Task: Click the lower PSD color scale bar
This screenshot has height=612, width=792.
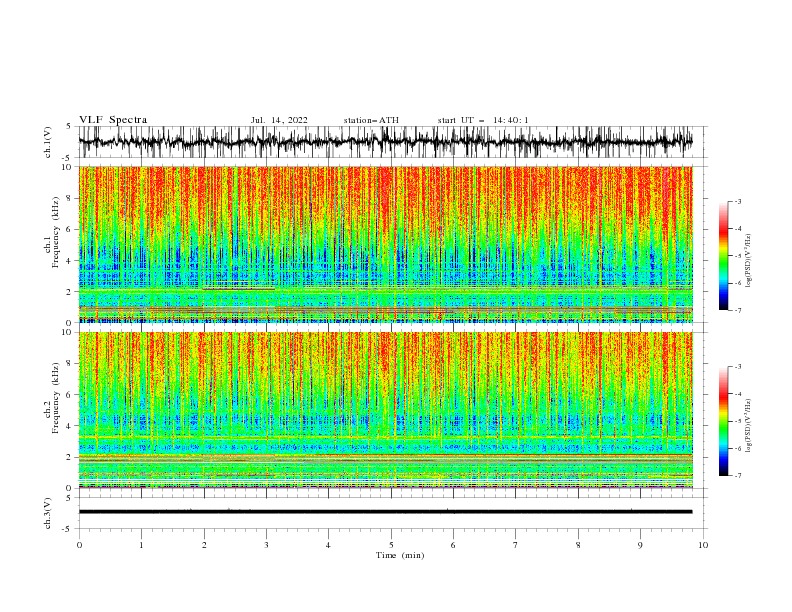Action: point(723,421)
